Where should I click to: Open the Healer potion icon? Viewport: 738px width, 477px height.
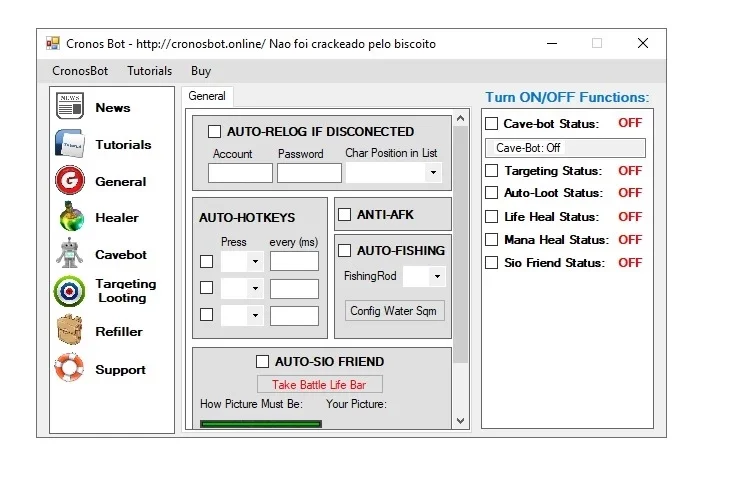[71, 217]
